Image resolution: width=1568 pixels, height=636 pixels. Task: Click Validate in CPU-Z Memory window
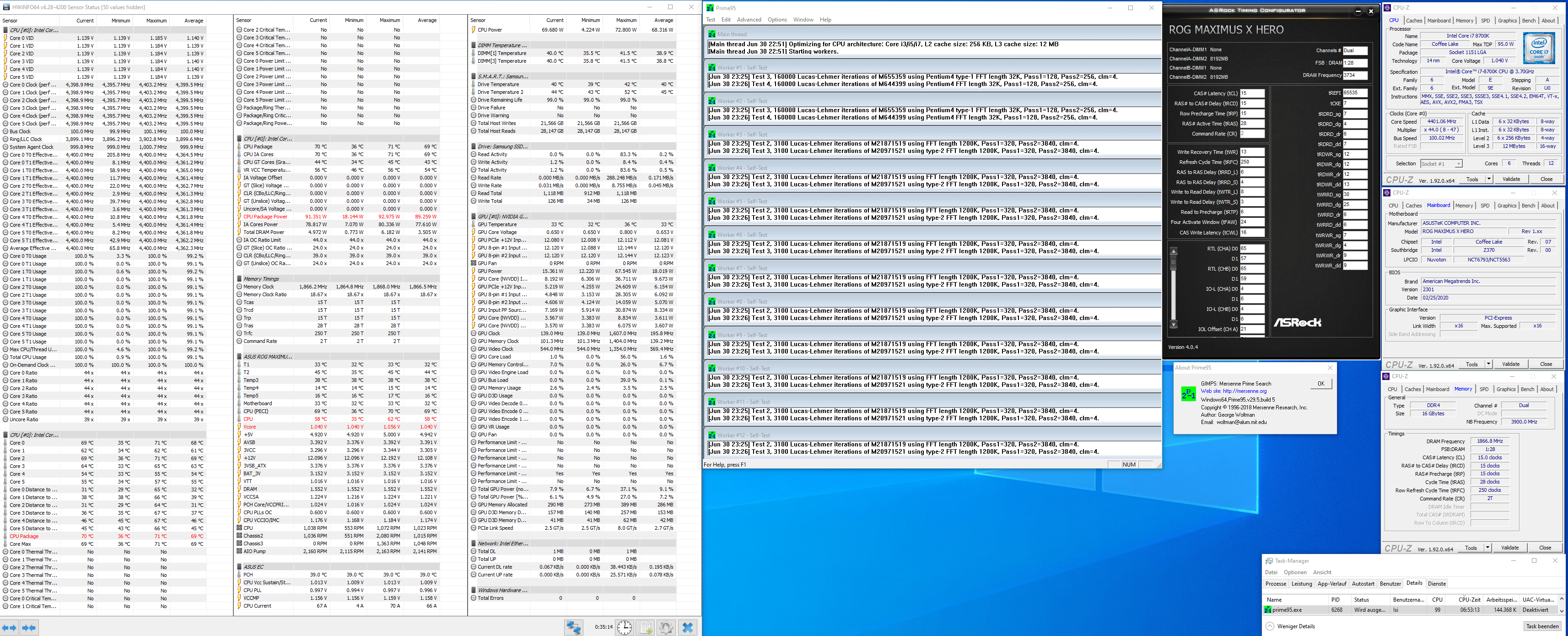click(x=1509, y=548)
